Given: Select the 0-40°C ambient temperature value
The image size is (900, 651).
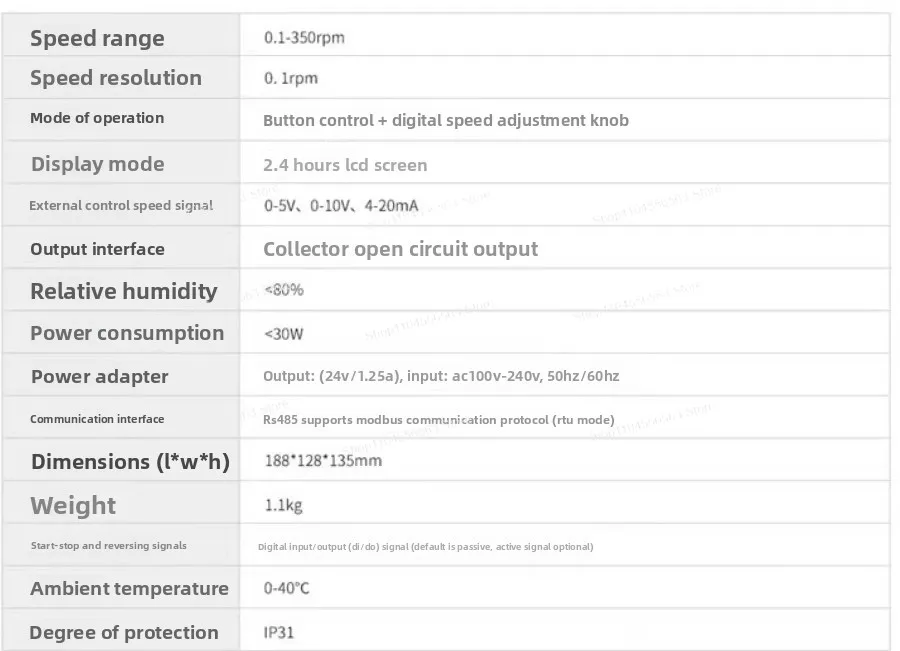Looking at the screenshot, I should pos(286,588).
